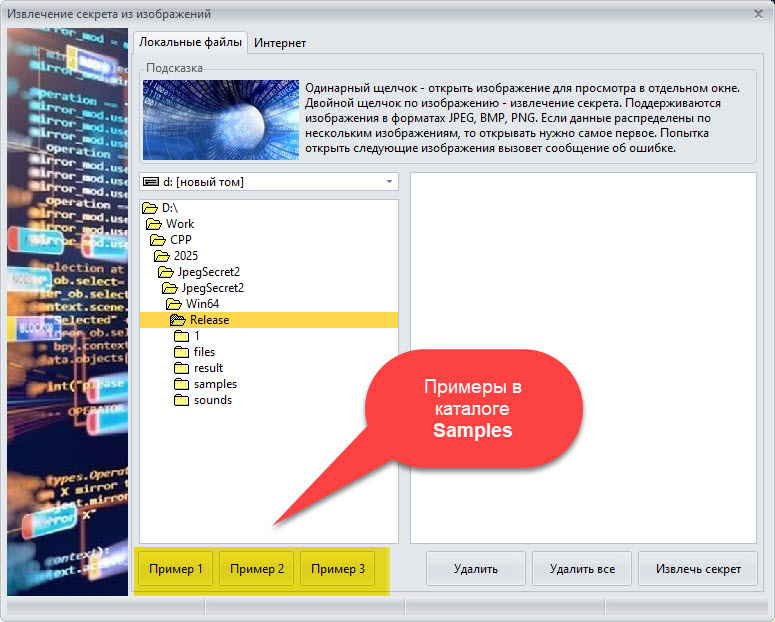Select the Release folder in tree
775x622 pixels.
click(209, 320)
